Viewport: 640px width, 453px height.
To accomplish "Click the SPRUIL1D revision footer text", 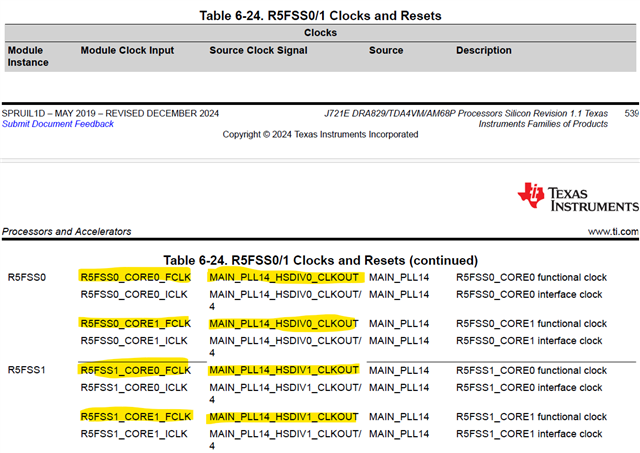I will click(110, 113).
